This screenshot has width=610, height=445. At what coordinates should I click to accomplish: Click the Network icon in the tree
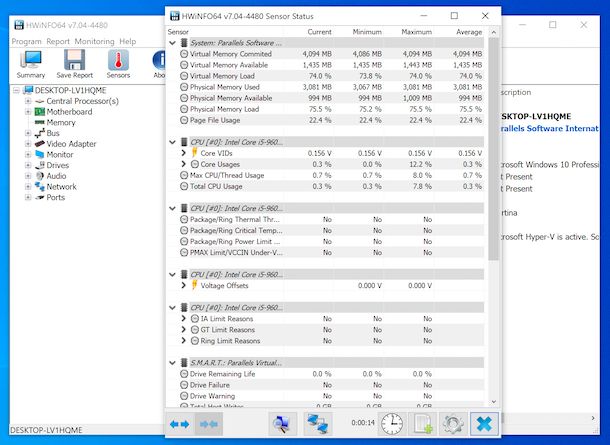pyautogui.click(x=40, y=187)
